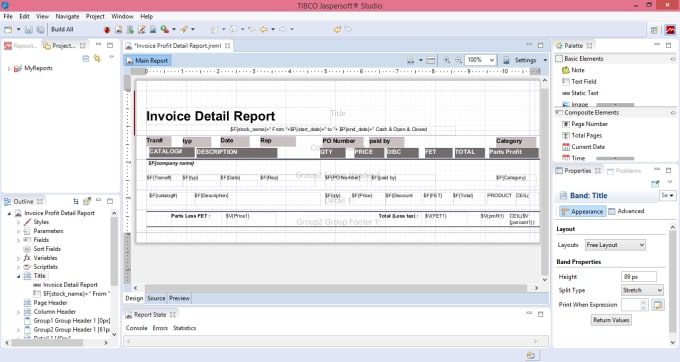Switch to the Source tab
The image size is (680, 362).
156,298
